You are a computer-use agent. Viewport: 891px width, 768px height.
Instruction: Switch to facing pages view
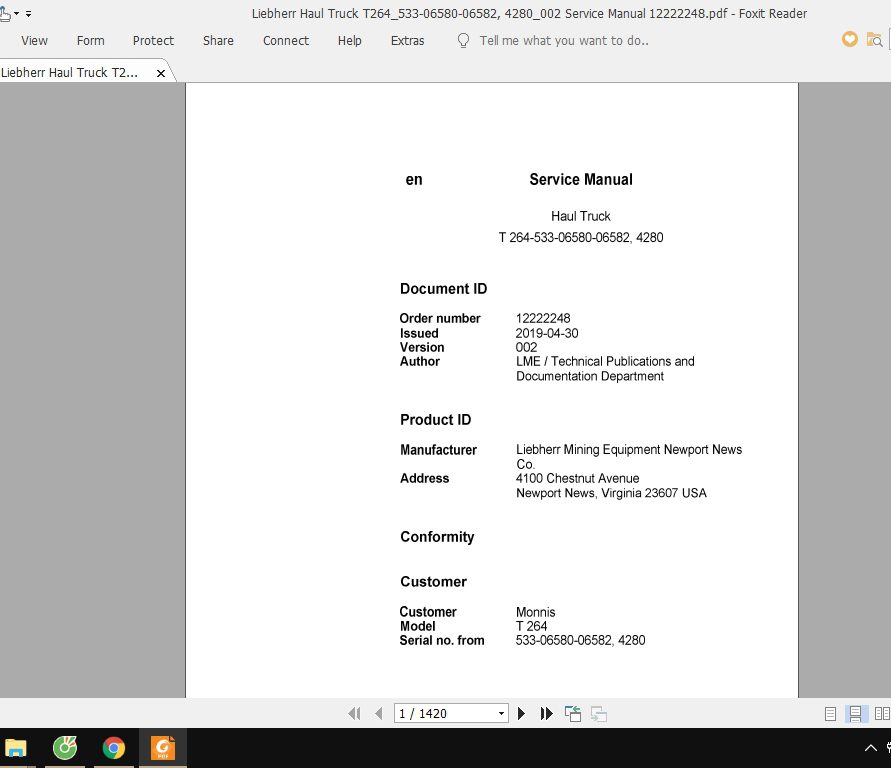pos(882,713)
